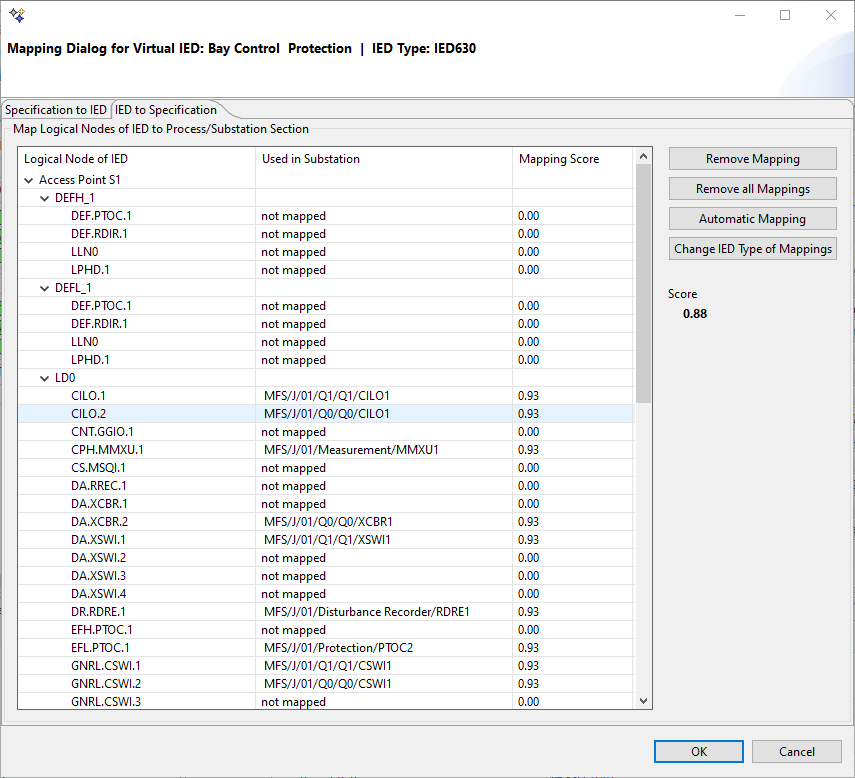Click the scrollbar down arrow
Image resolution: width=855 pixels, height=778 pixels.
tap(643, 701)
